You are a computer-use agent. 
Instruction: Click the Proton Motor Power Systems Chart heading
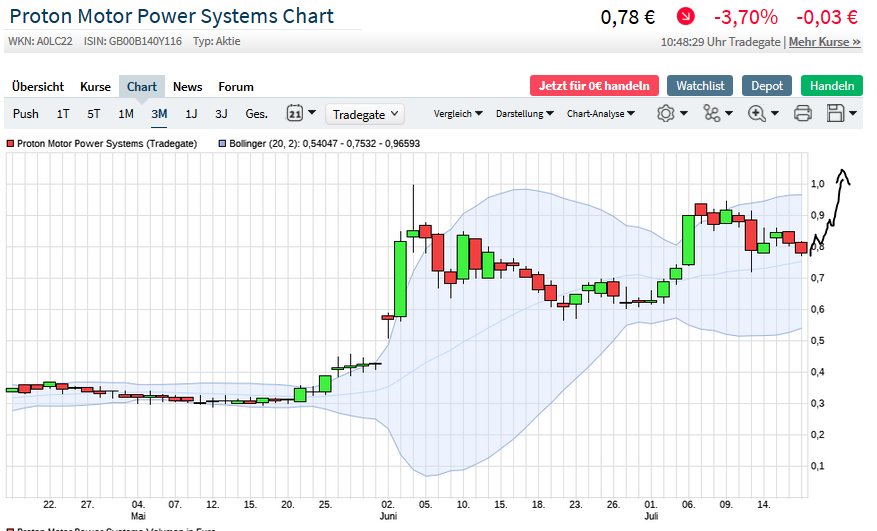[x=172, y=16]
